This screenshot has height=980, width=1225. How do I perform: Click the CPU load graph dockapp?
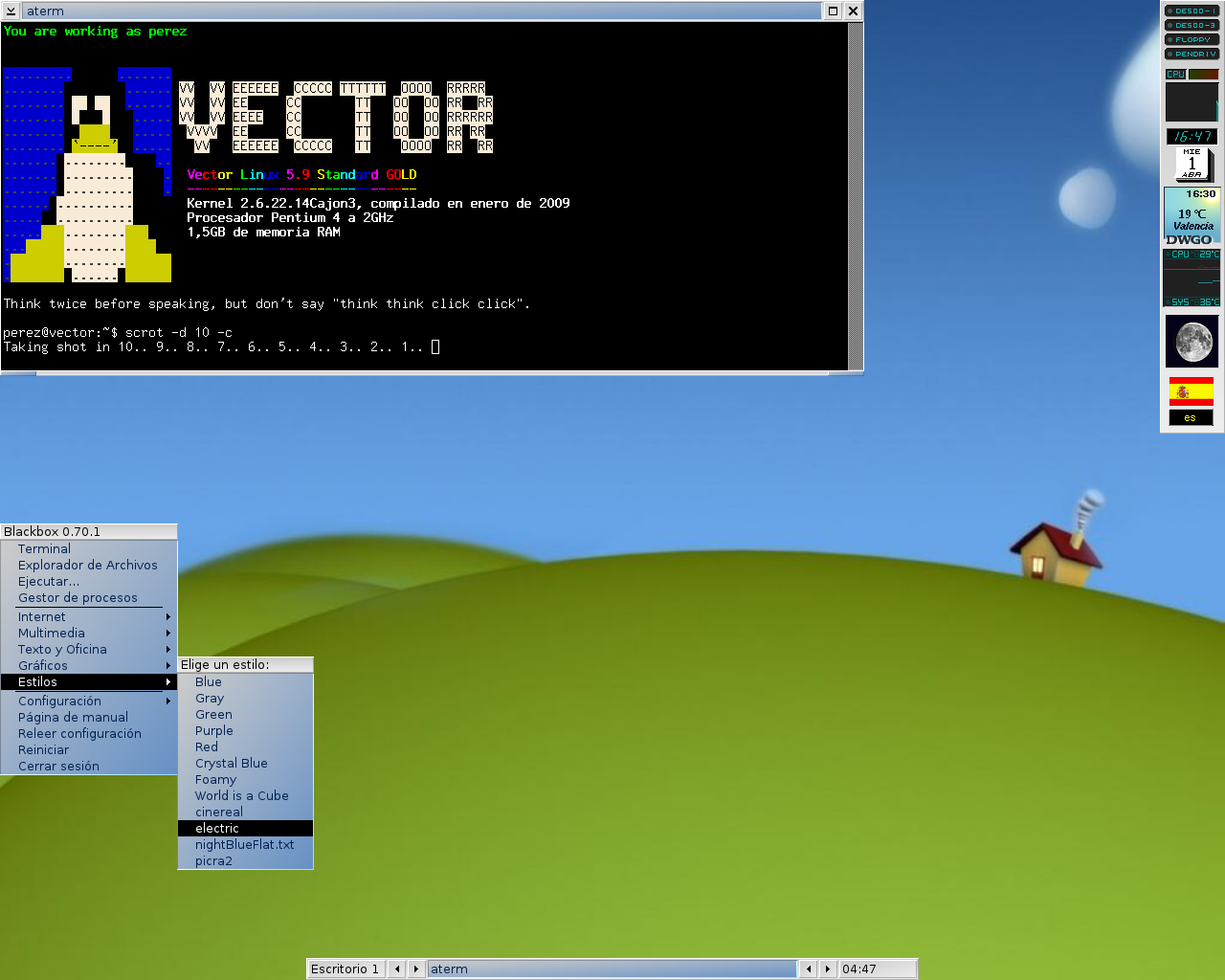[1192, 95]
